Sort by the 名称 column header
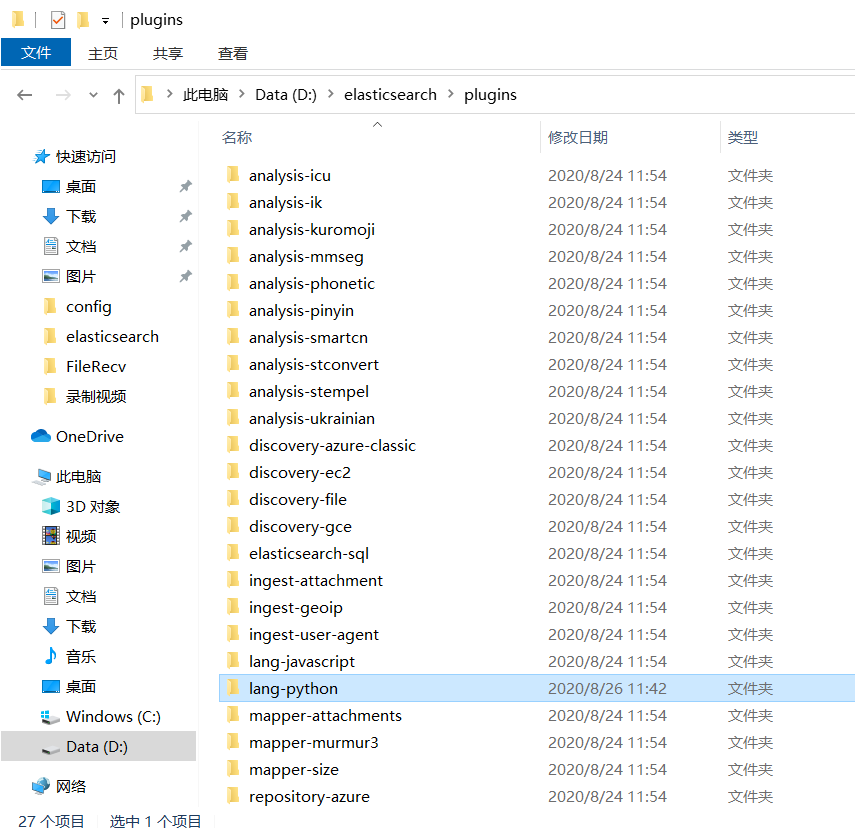 pyautogui.click(x=237, y=137)
